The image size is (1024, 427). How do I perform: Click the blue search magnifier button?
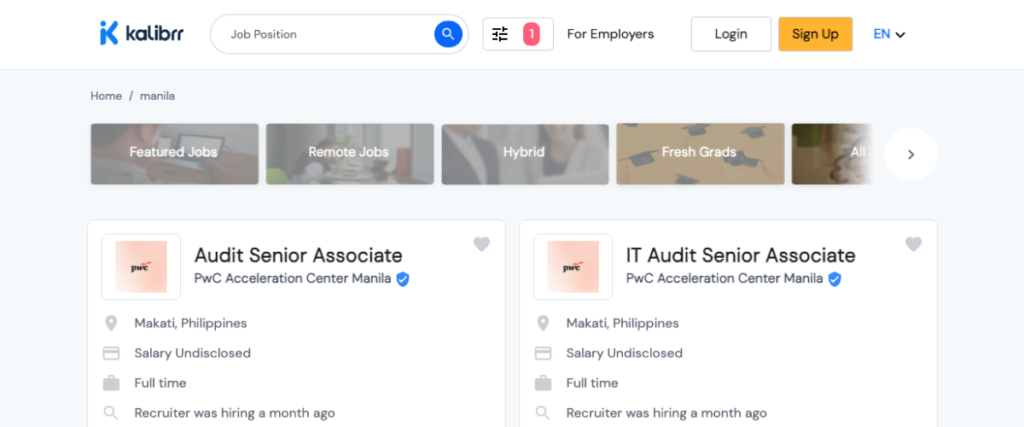pos(448,34)
